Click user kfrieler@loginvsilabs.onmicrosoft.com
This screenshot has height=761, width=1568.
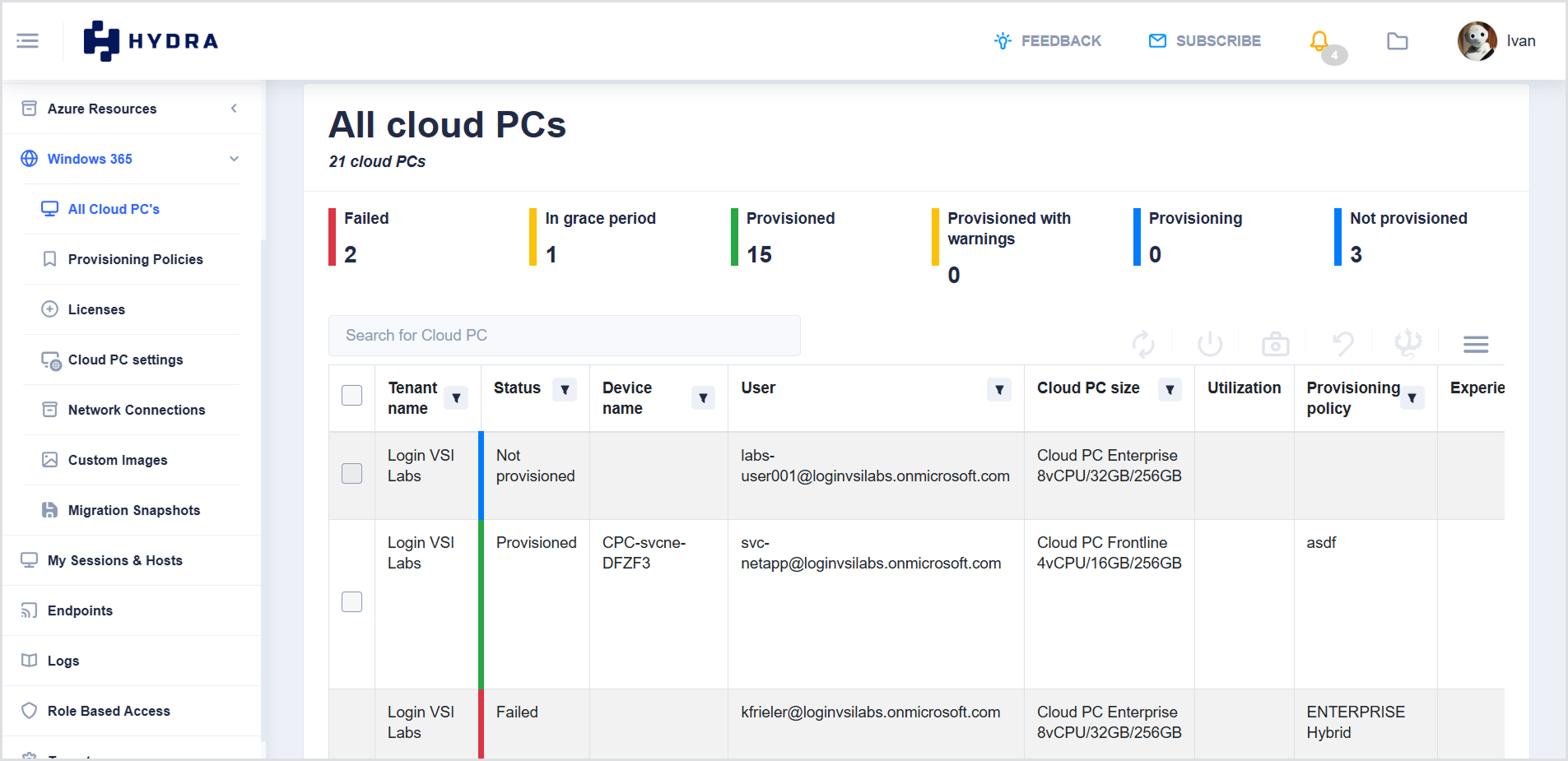pos(871,712)
